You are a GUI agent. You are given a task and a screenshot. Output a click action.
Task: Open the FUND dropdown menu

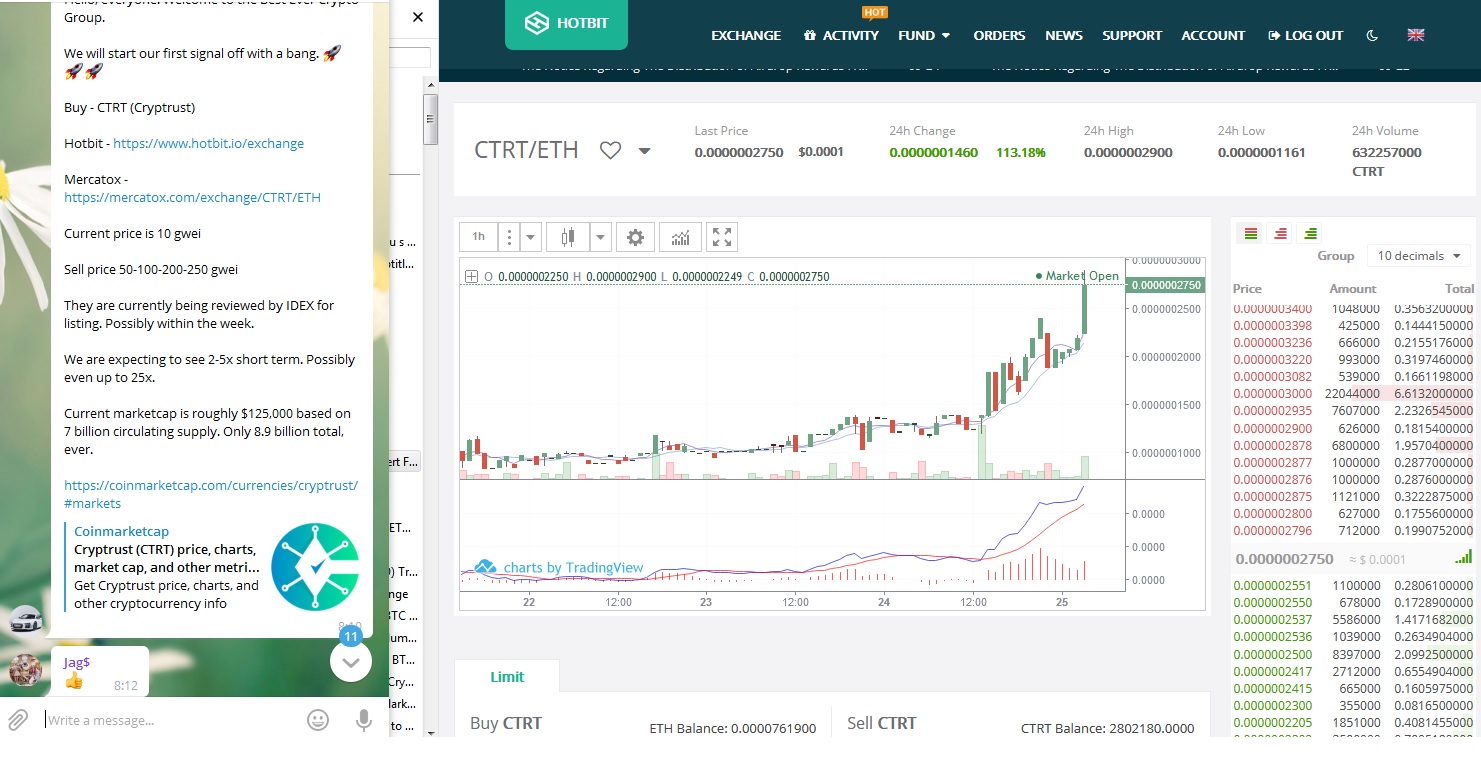[x=924, y=35]
